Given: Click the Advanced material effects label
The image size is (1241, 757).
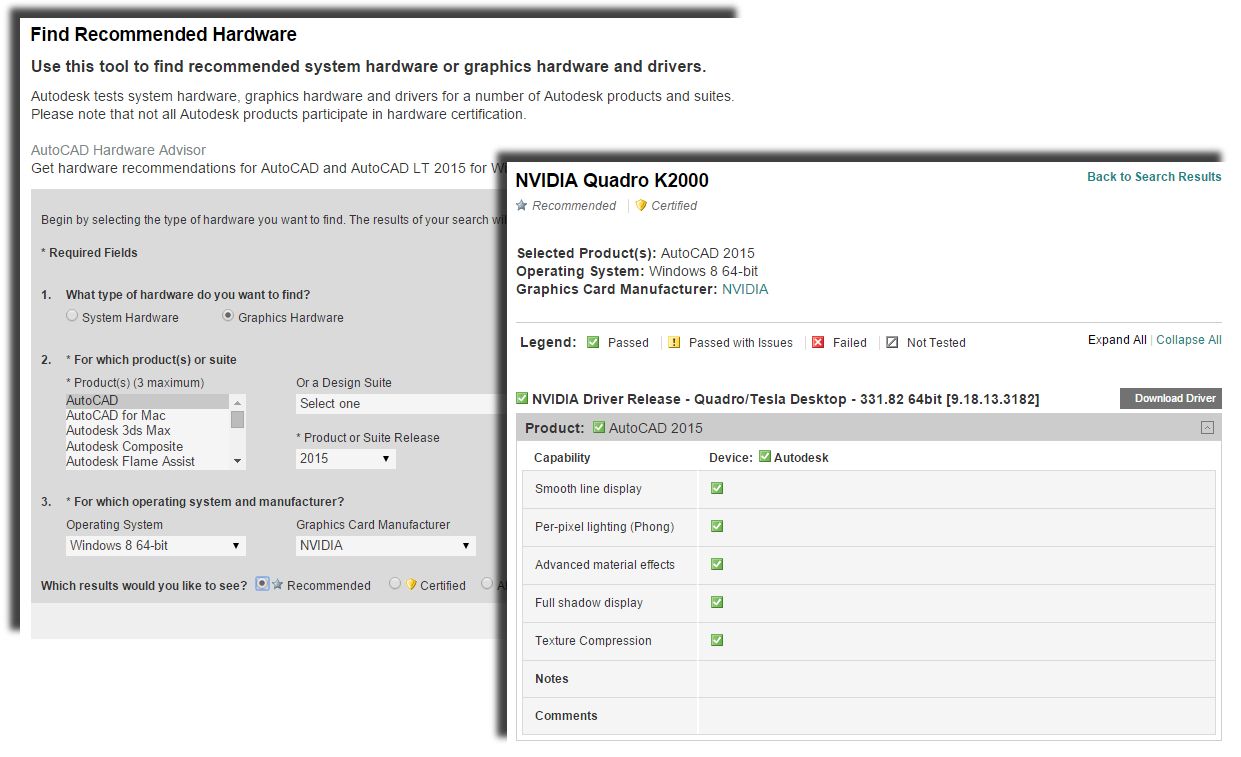Looking at the screenshot, I should [x=604, y=565].
